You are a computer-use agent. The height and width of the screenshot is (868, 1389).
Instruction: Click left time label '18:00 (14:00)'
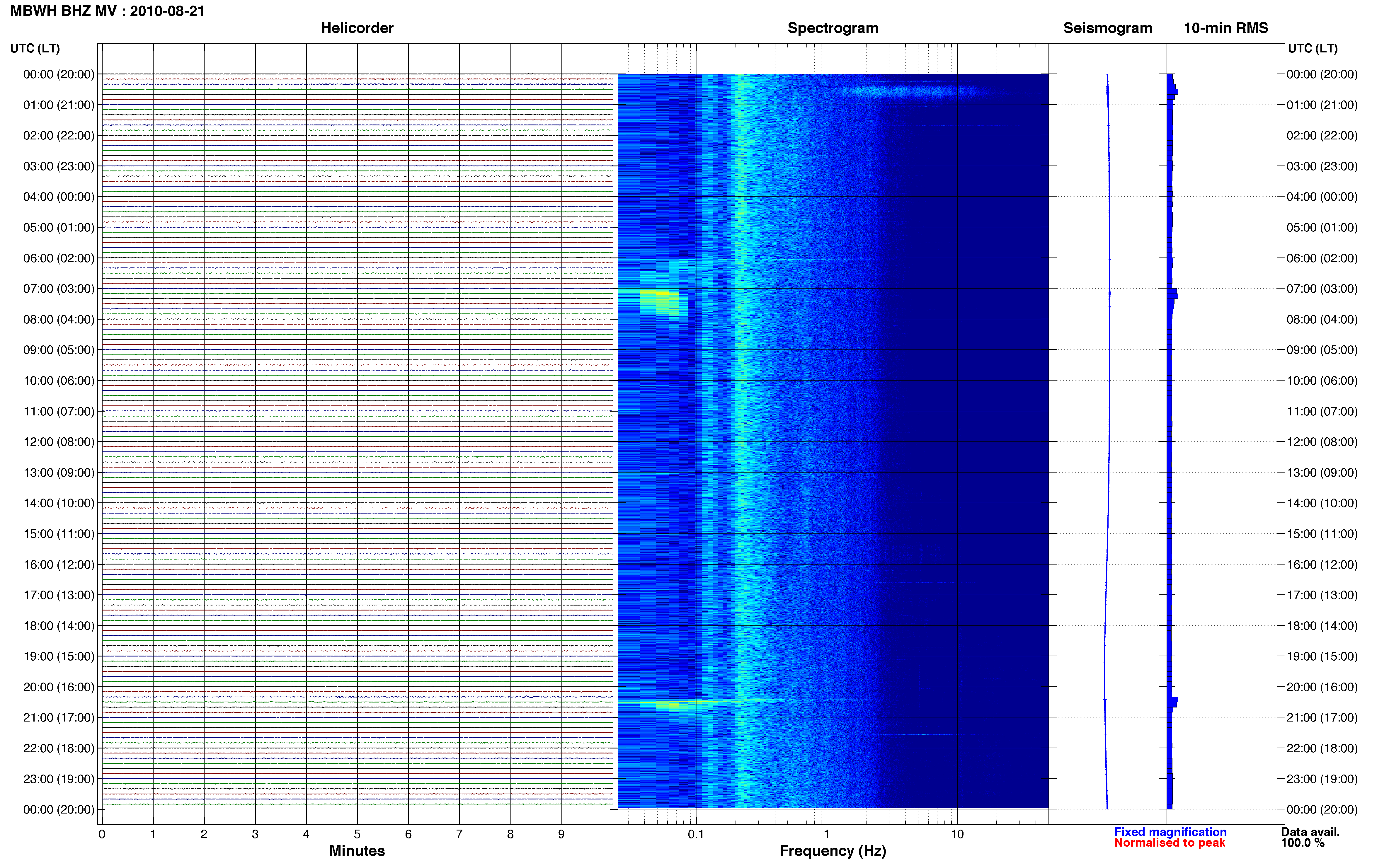59,626
